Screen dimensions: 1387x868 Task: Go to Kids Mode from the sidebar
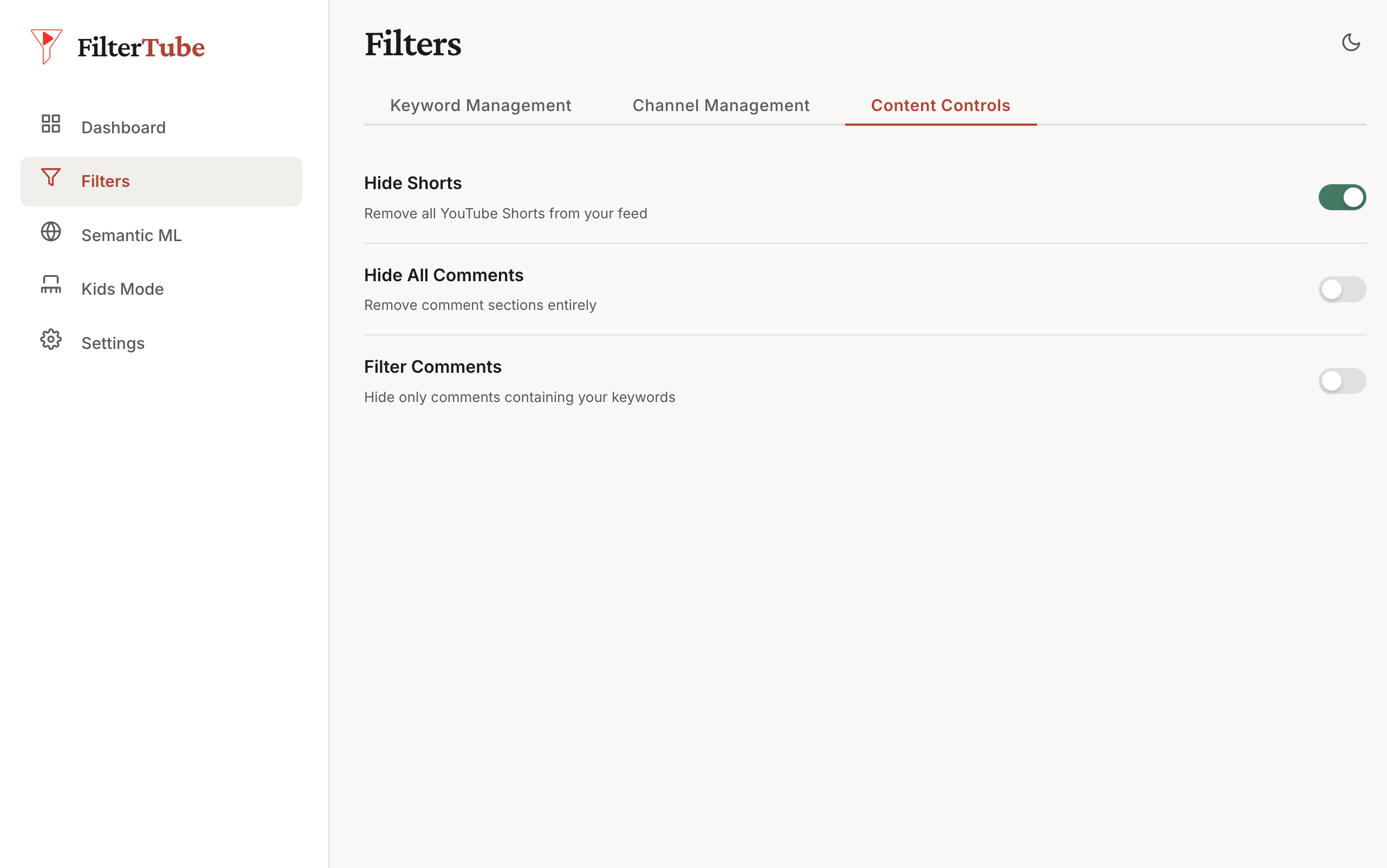[x=122, y=289]
